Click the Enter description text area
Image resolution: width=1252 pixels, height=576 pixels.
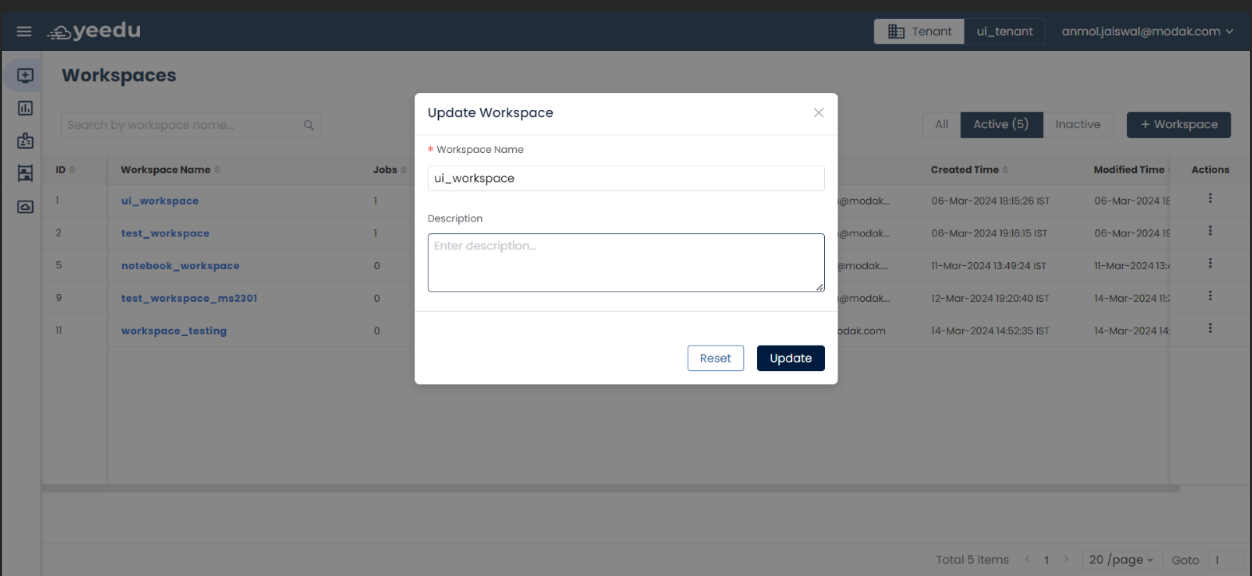(625, 262)
